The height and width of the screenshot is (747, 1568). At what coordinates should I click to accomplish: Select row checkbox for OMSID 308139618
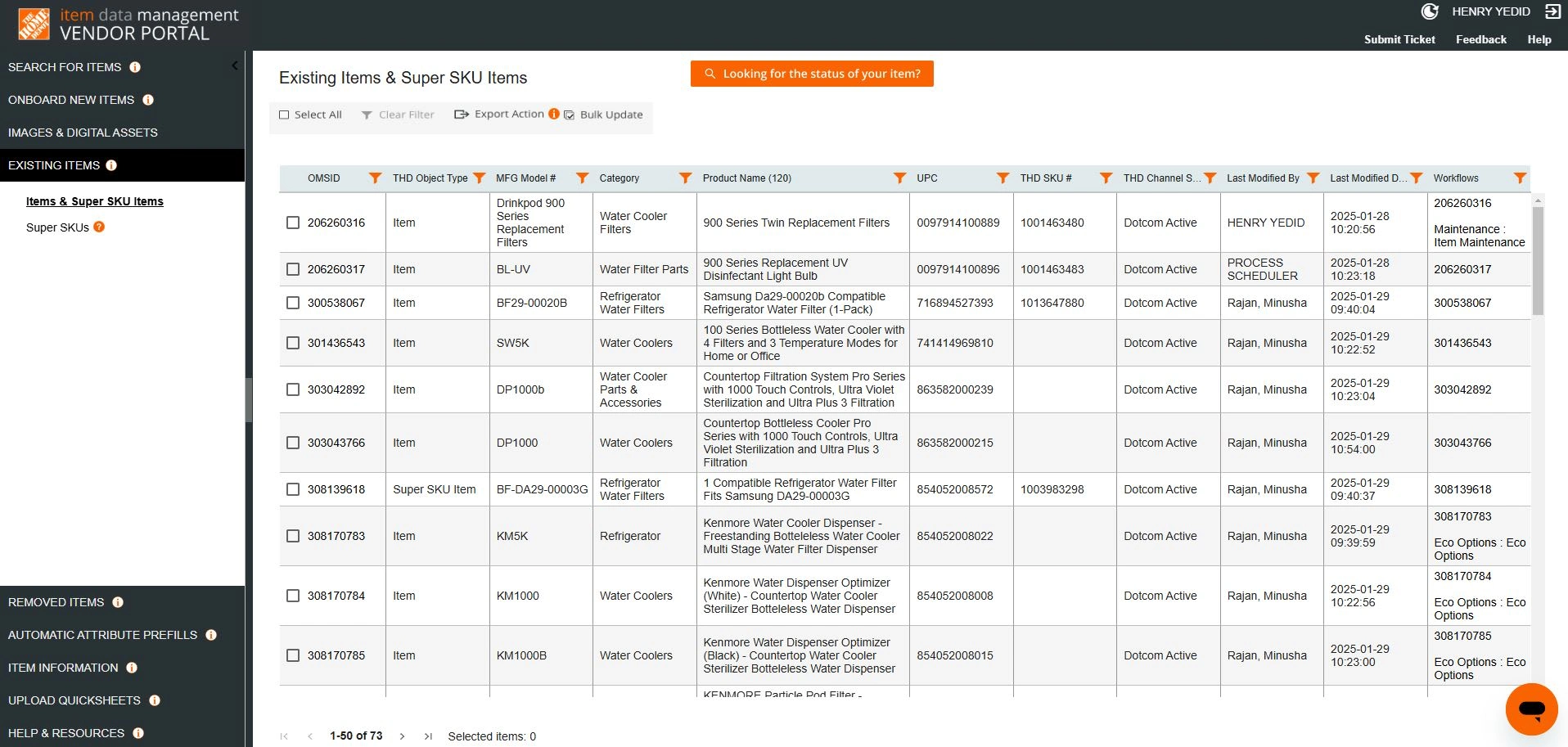pyautogui.click(x=293, y=489)
